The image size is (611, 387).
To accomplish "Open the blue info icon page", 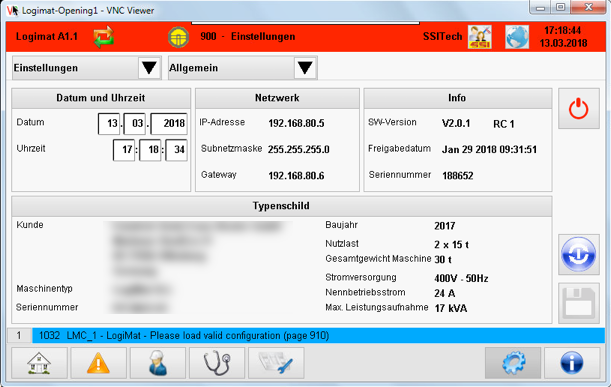I will 572,363.
